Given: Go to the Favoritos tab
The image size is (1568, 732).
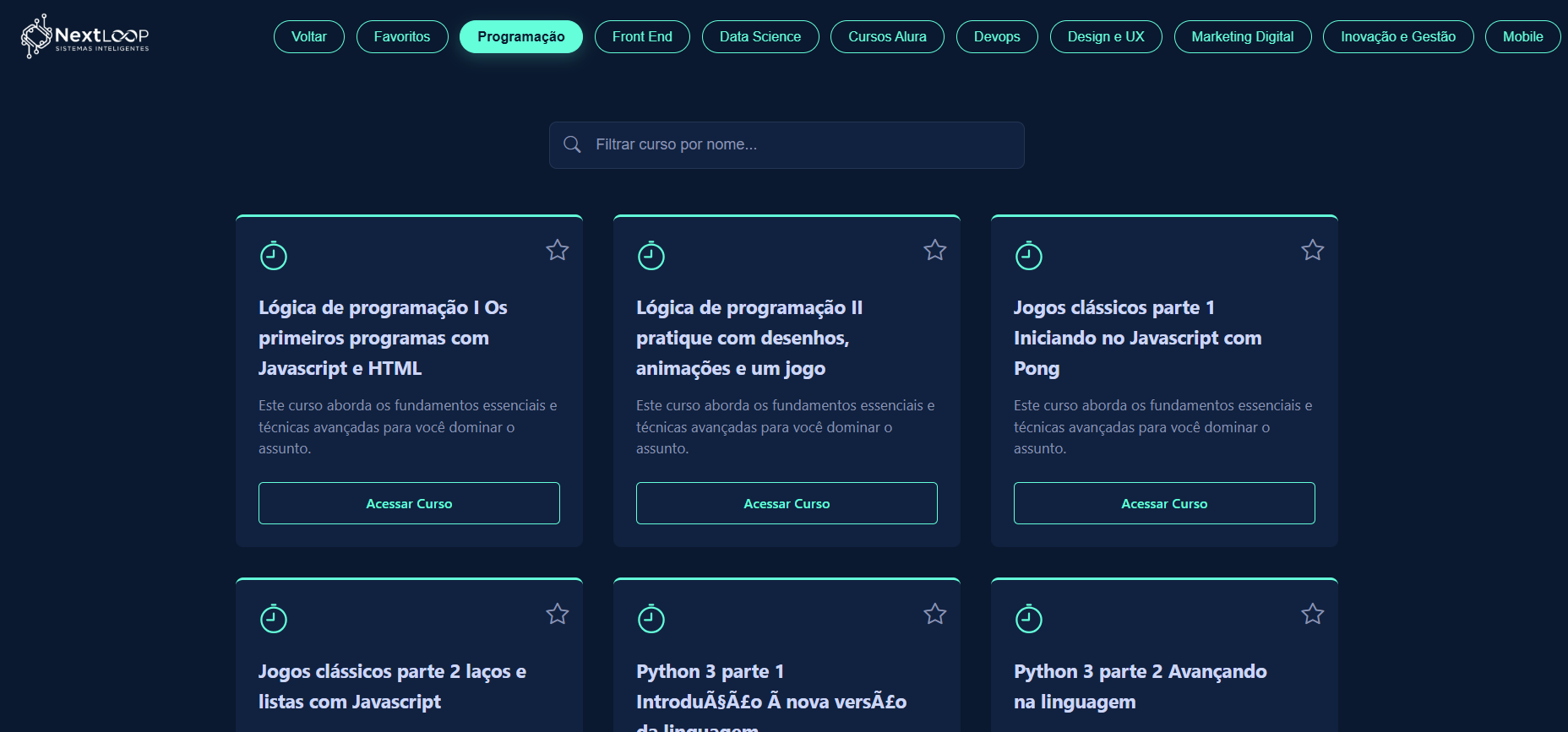Looking at the screenshot, I should pyautogui.click(x=402, y=37).
